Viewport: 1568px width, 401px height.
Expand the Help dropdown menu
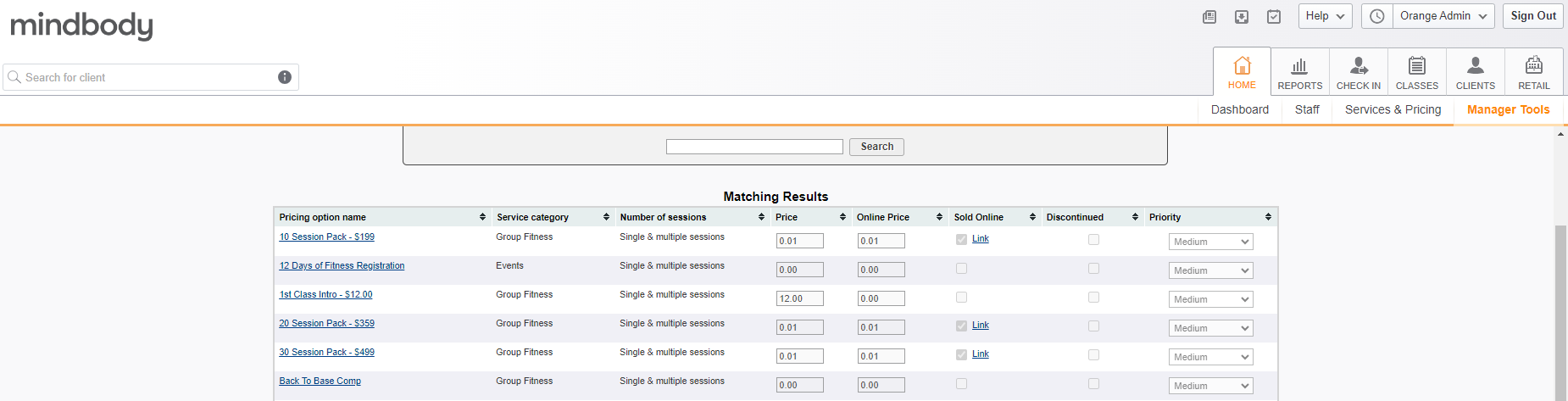coord(1325,16)
